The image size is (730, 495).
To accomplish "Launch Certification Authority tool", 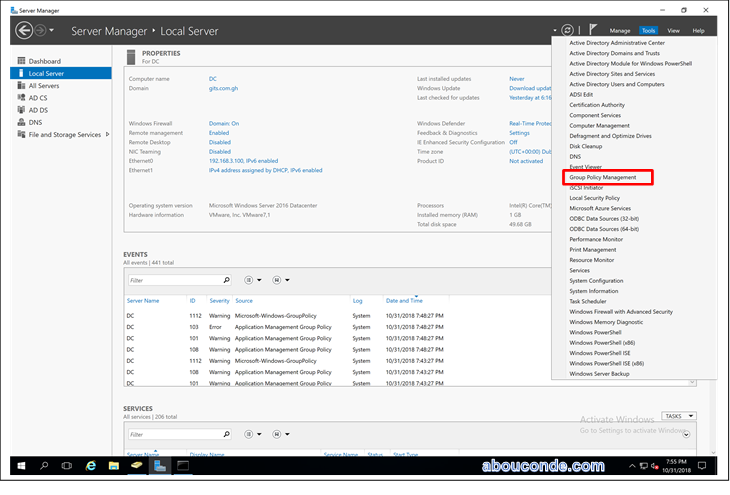I will point(597,105).
